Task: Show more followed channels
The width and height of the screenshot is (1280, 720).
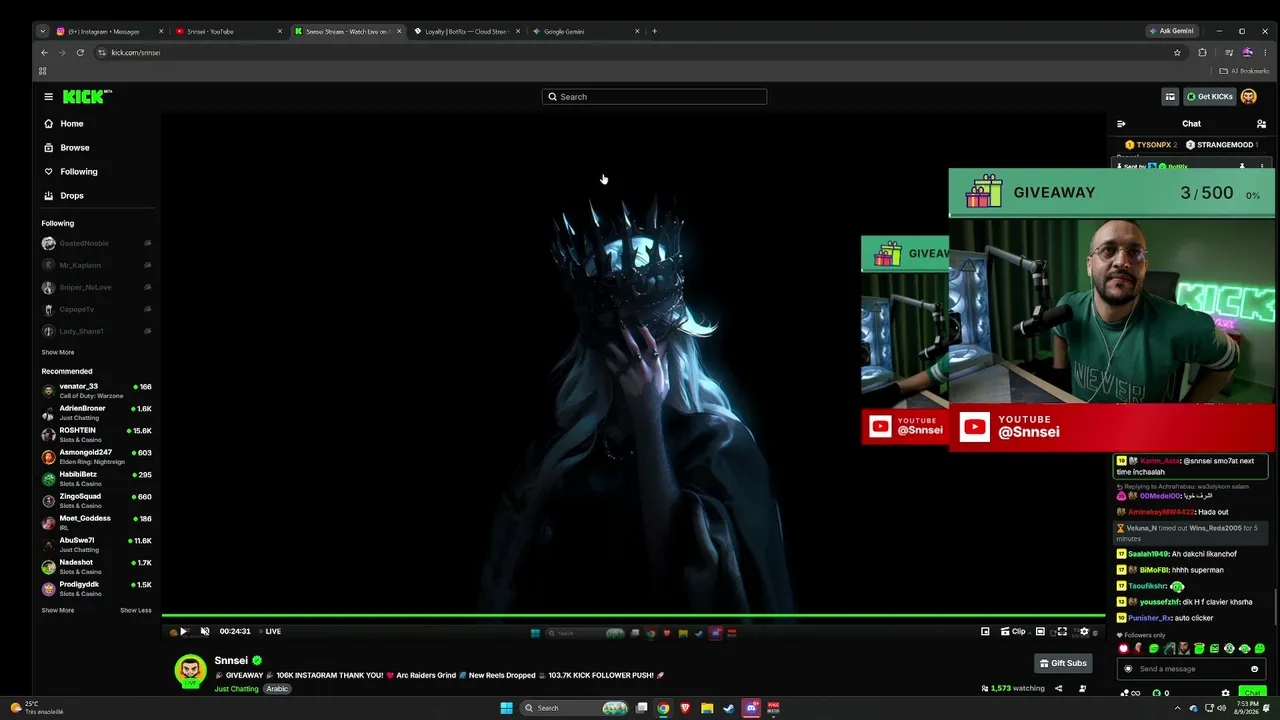Action: 58,353
